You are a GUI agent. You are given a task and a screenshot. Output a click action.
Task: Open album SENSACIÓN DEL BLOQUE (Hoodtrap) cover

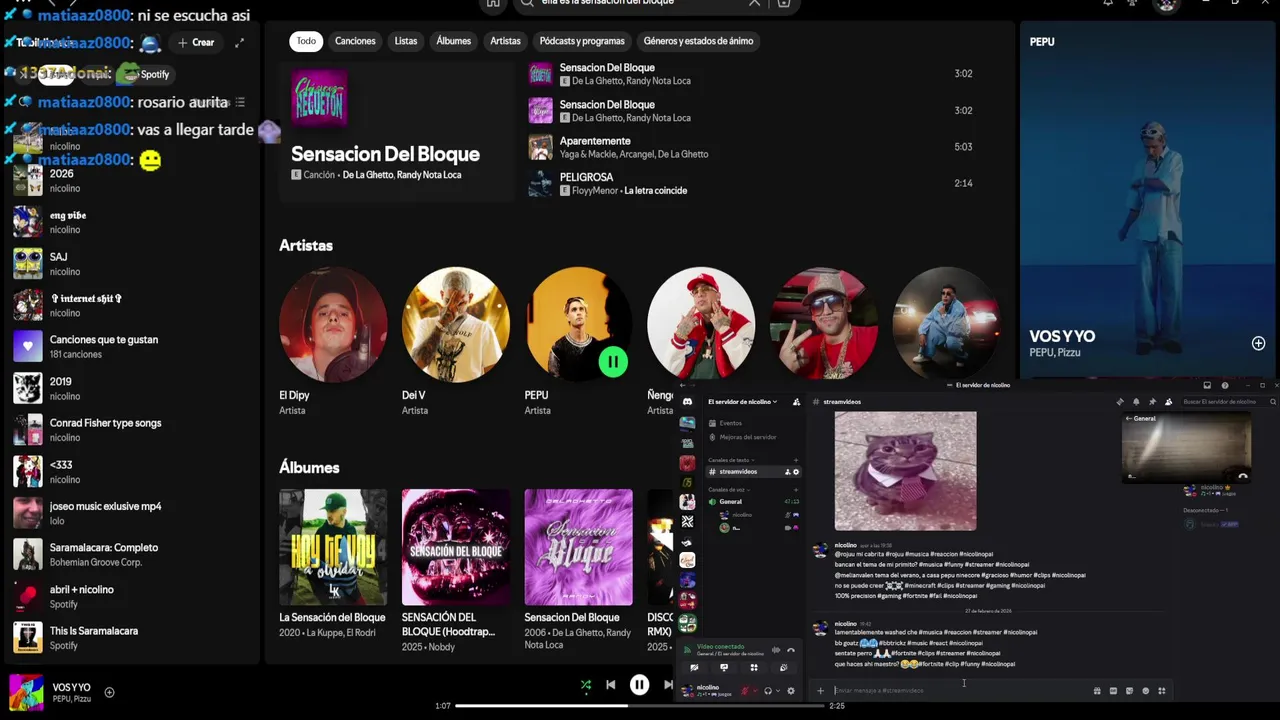coord(456,547)
